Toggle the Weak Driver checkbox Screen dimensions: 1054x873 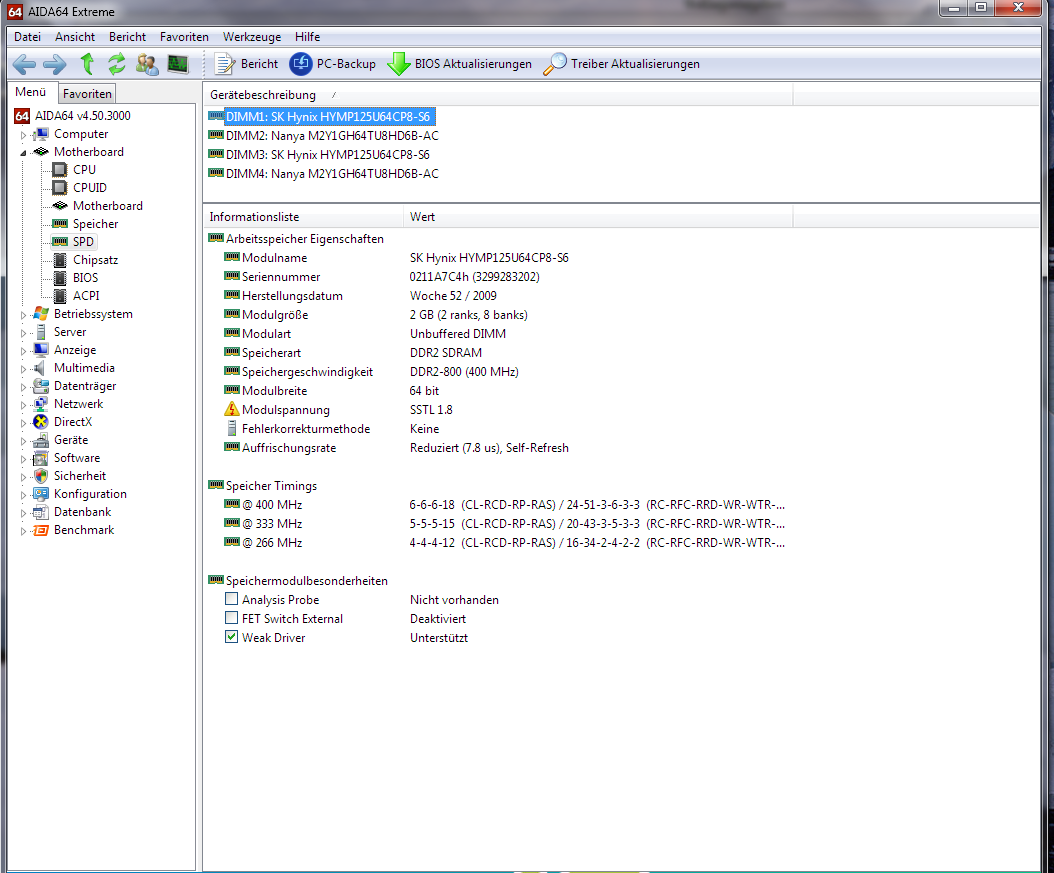231,637
